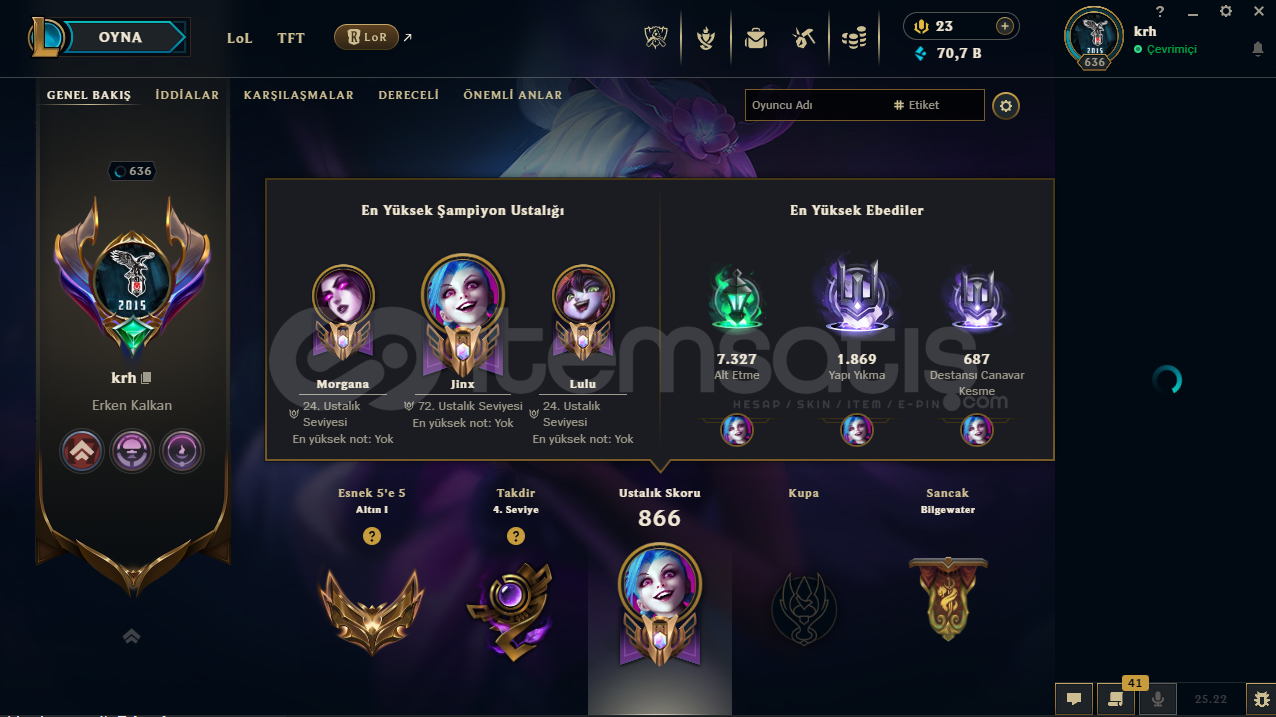Open the Collection backpack icon
This screenshot has height=717, width=1276.
(755, 38)
